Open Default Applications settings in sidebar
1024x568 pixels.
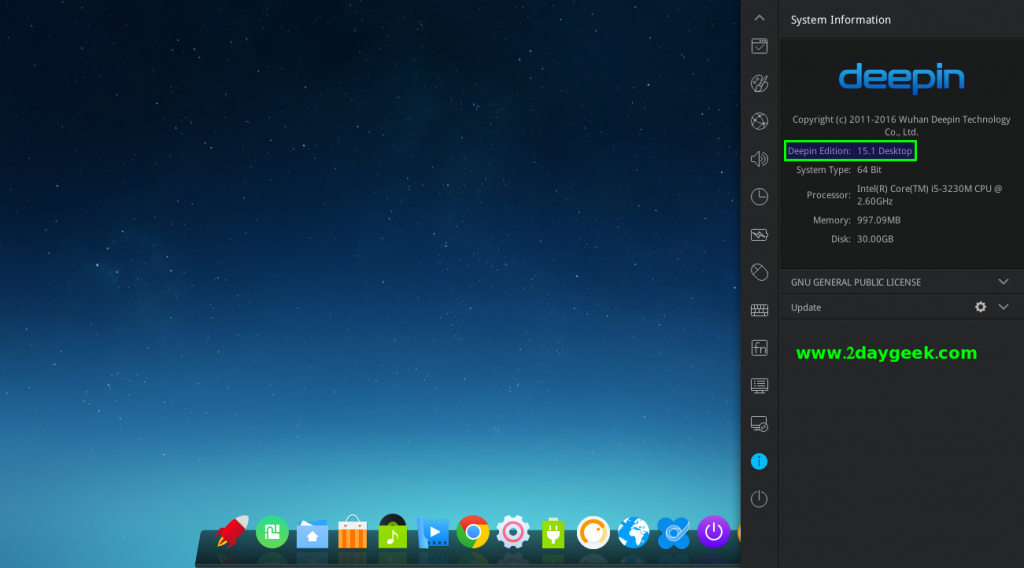coord(759,46)
